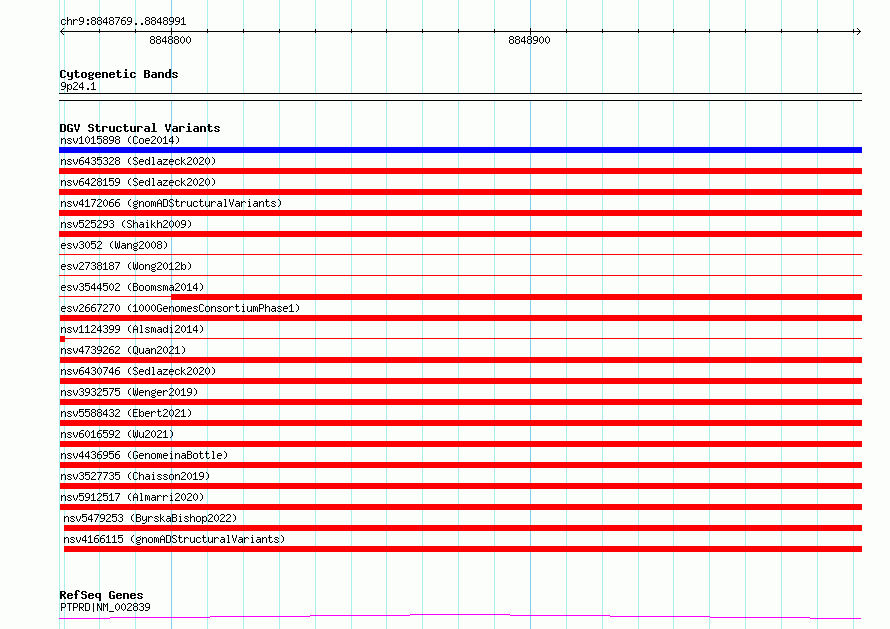The image size is (890, 629).
Task: Select variant nsv4739262 (Quan2021) label
Action: (123, 350)
